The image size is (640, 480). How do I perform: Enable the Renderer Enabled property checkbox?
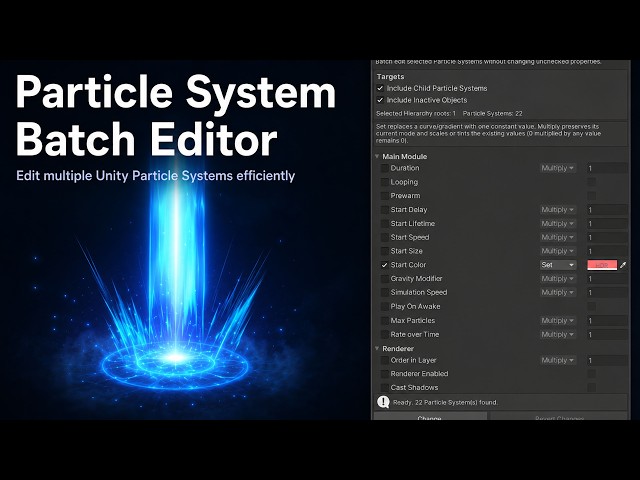384,374
